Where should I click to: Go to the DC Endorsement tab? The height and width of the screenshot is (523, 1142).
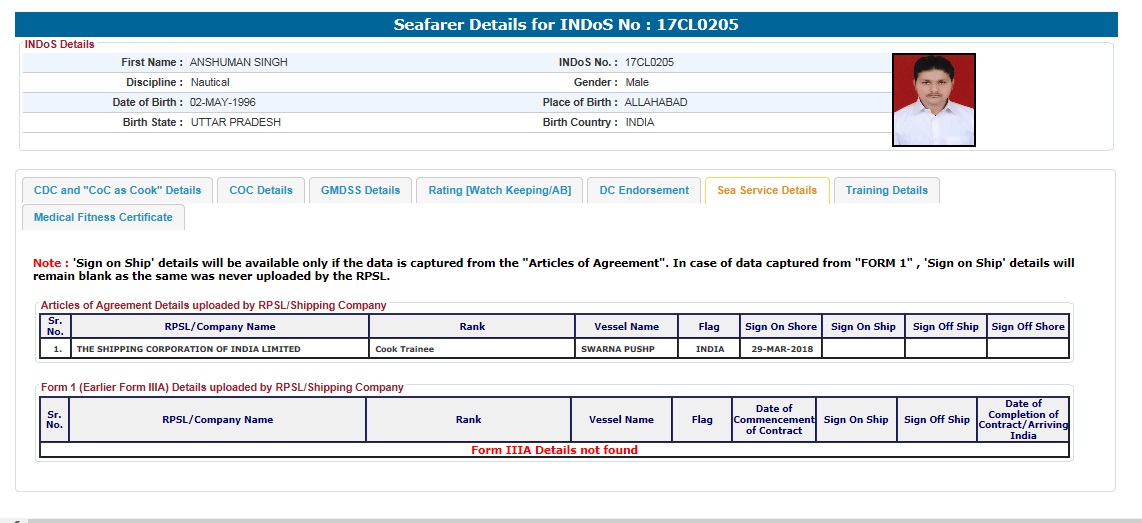[x=644, y=190]
